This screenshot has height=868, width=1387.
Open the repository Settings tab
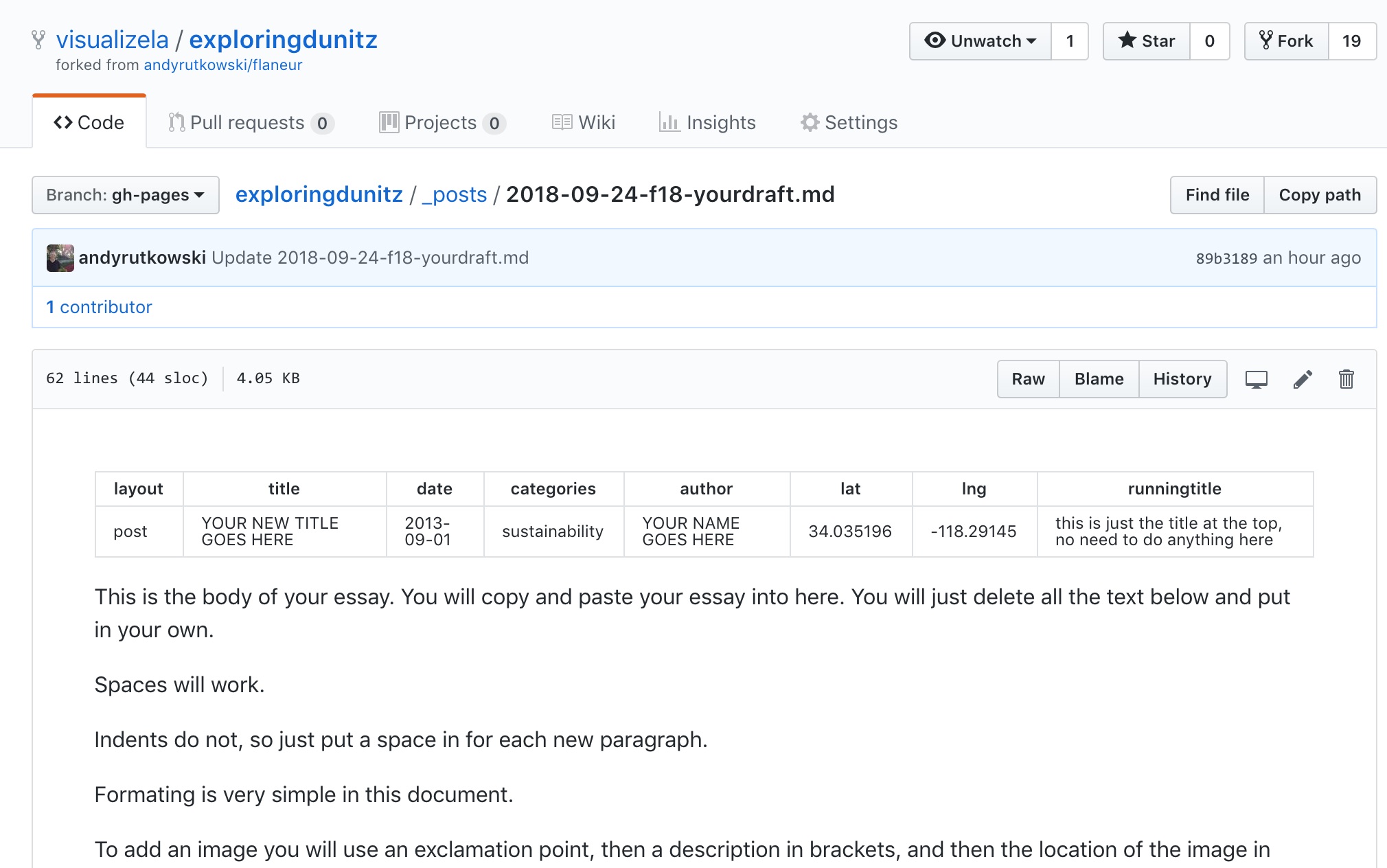coord(849,122)
